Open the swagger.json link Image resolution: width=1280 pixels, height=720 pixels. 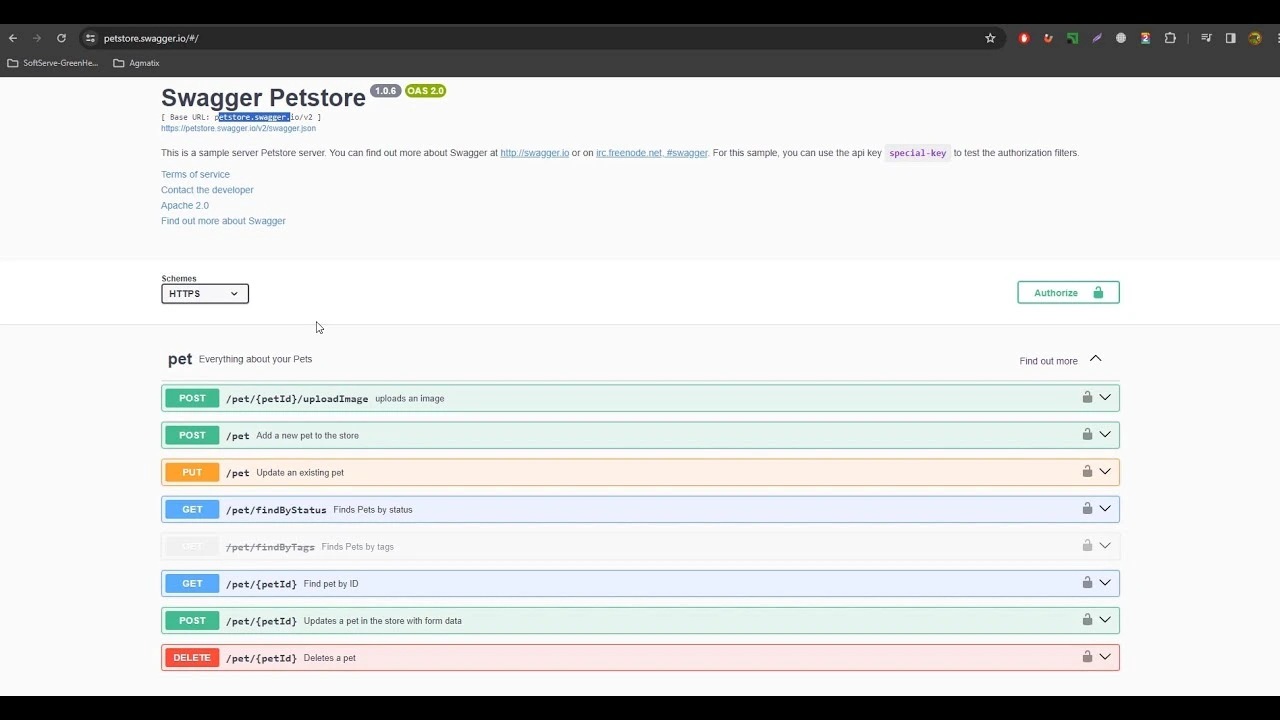(x=238, y=128)
